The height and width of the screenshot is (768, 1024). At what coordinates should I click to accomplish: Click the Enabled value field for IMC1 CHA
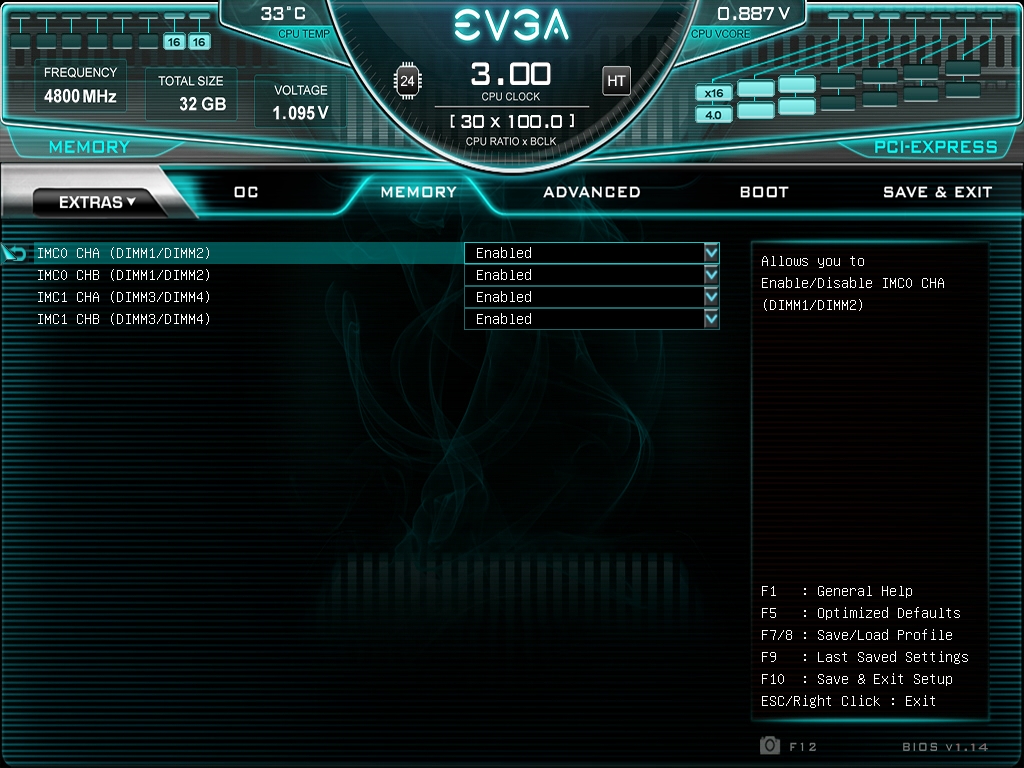pyautogui.click(x=592, y=297)
